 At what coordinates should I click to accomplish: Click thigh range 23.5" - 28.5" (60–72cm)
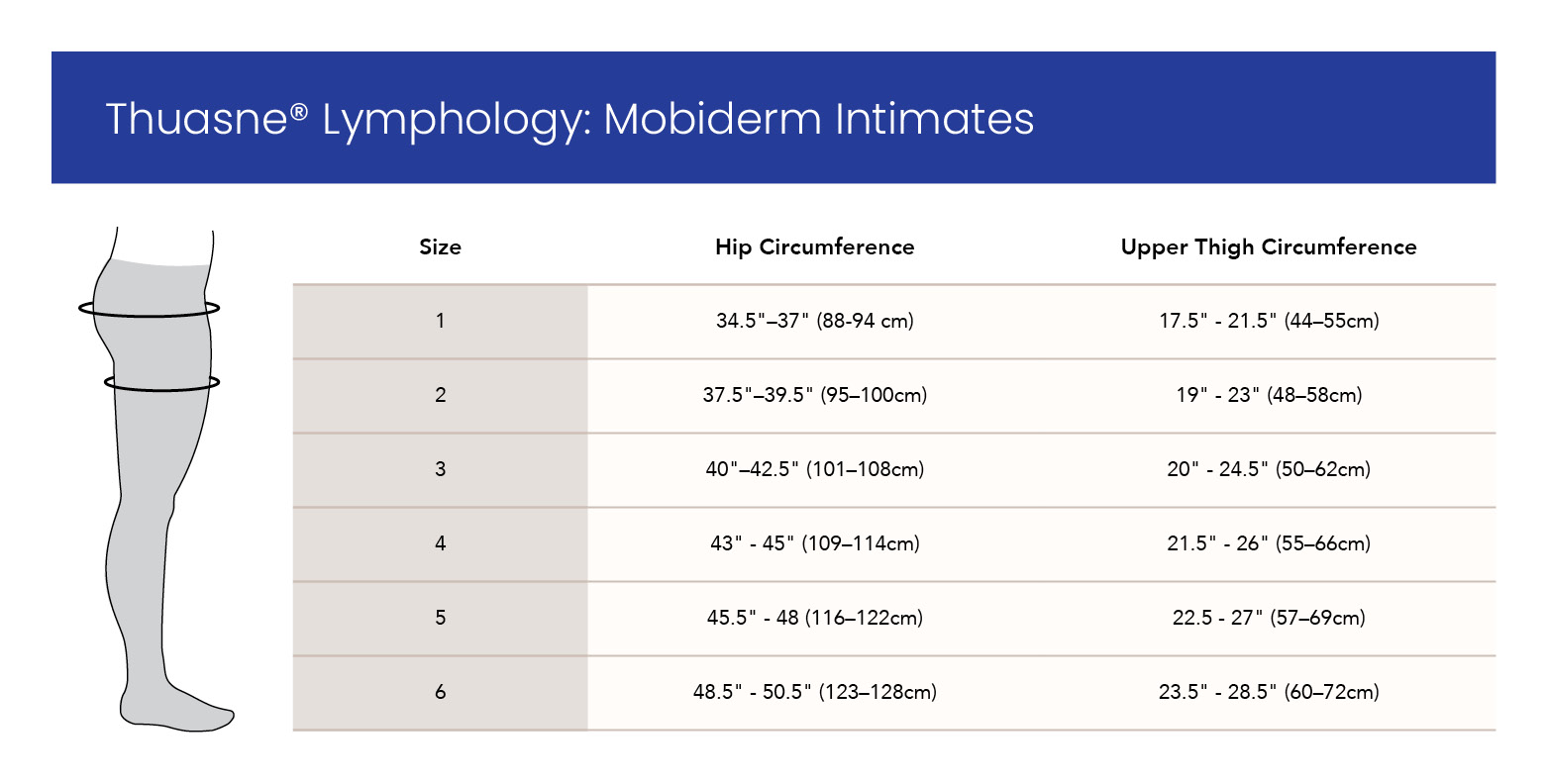(x=1268, y=692)
